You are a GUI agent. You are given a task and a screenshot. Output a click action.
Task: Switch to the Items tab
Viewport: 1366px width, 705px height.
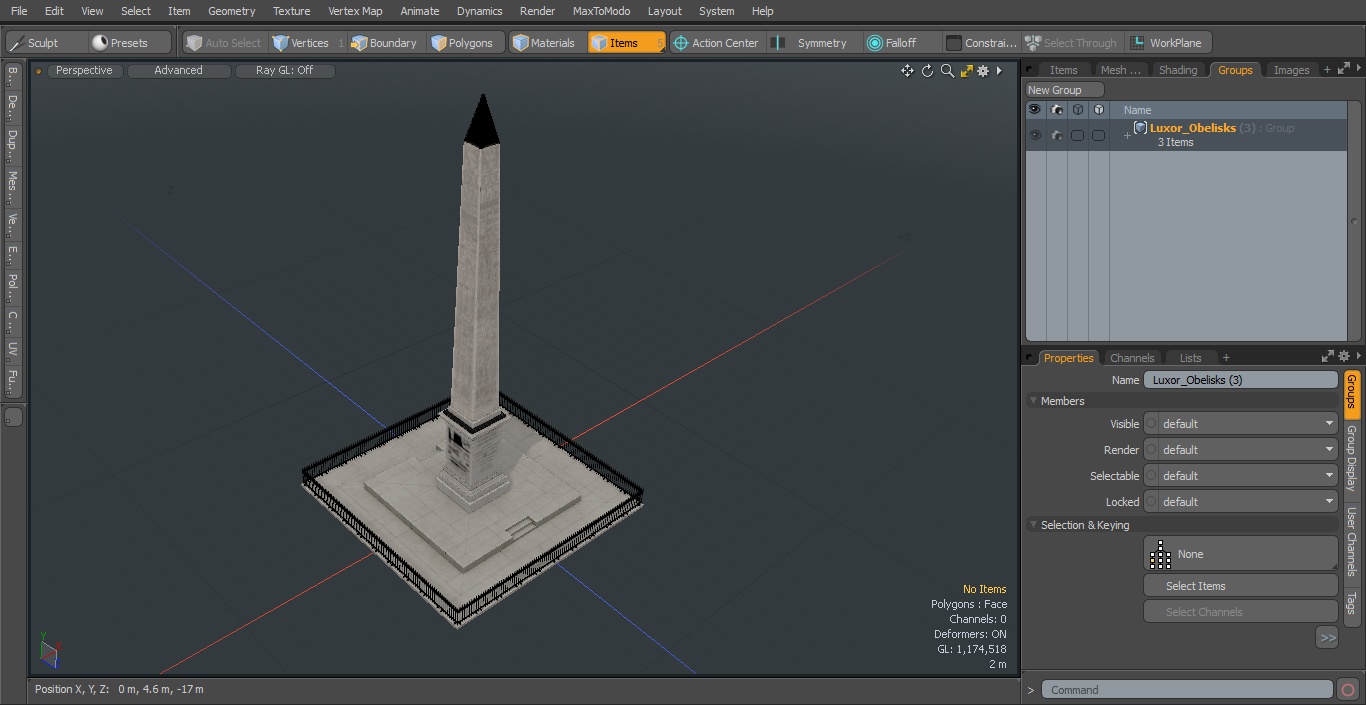[1063, 70]
